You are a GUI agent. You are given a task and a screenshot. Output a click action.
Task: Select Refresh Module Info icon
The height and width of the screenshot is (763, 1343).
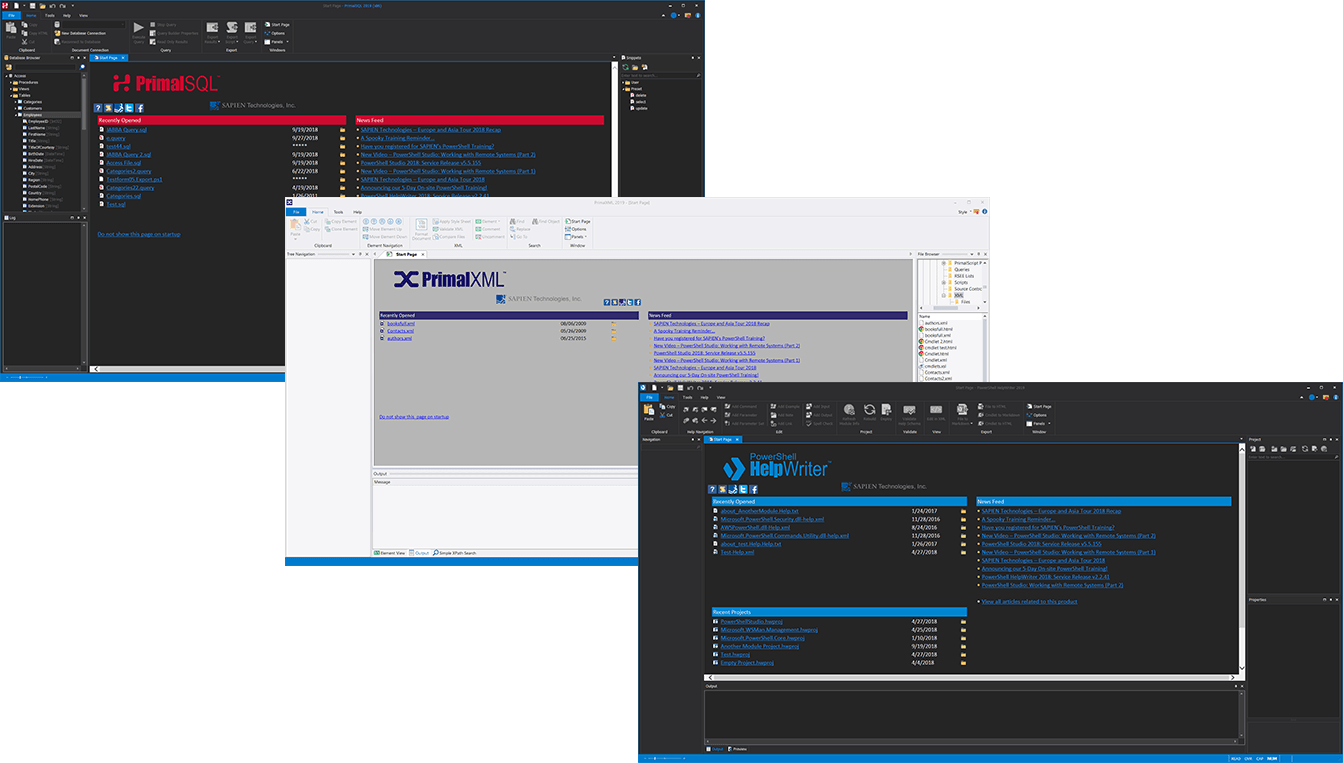(x=848, y=412)
